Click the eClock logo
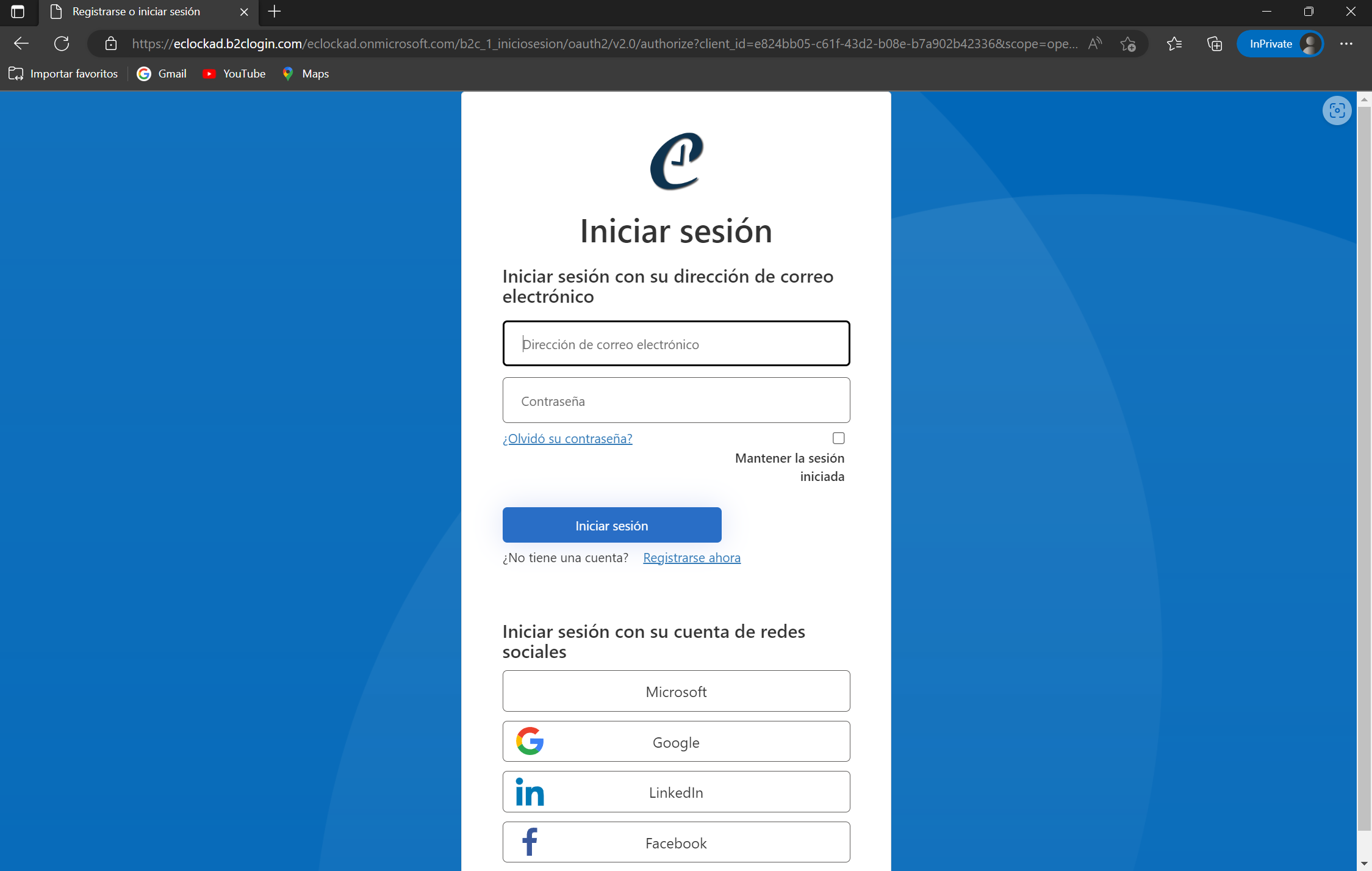The image size is (1372, 871). [x=677, y=161]
